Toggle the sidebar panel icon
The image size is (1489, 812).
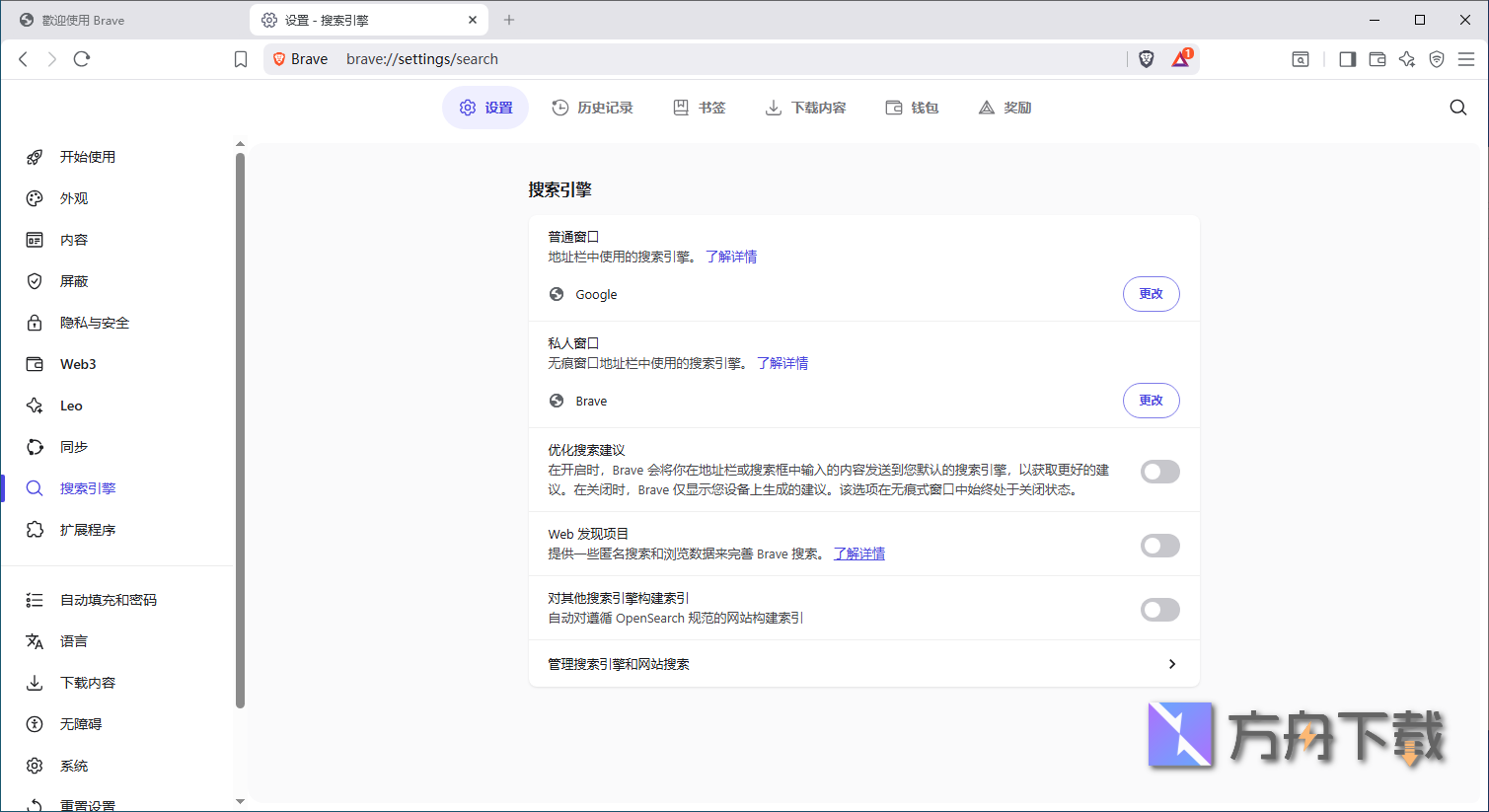[1346, 59]
